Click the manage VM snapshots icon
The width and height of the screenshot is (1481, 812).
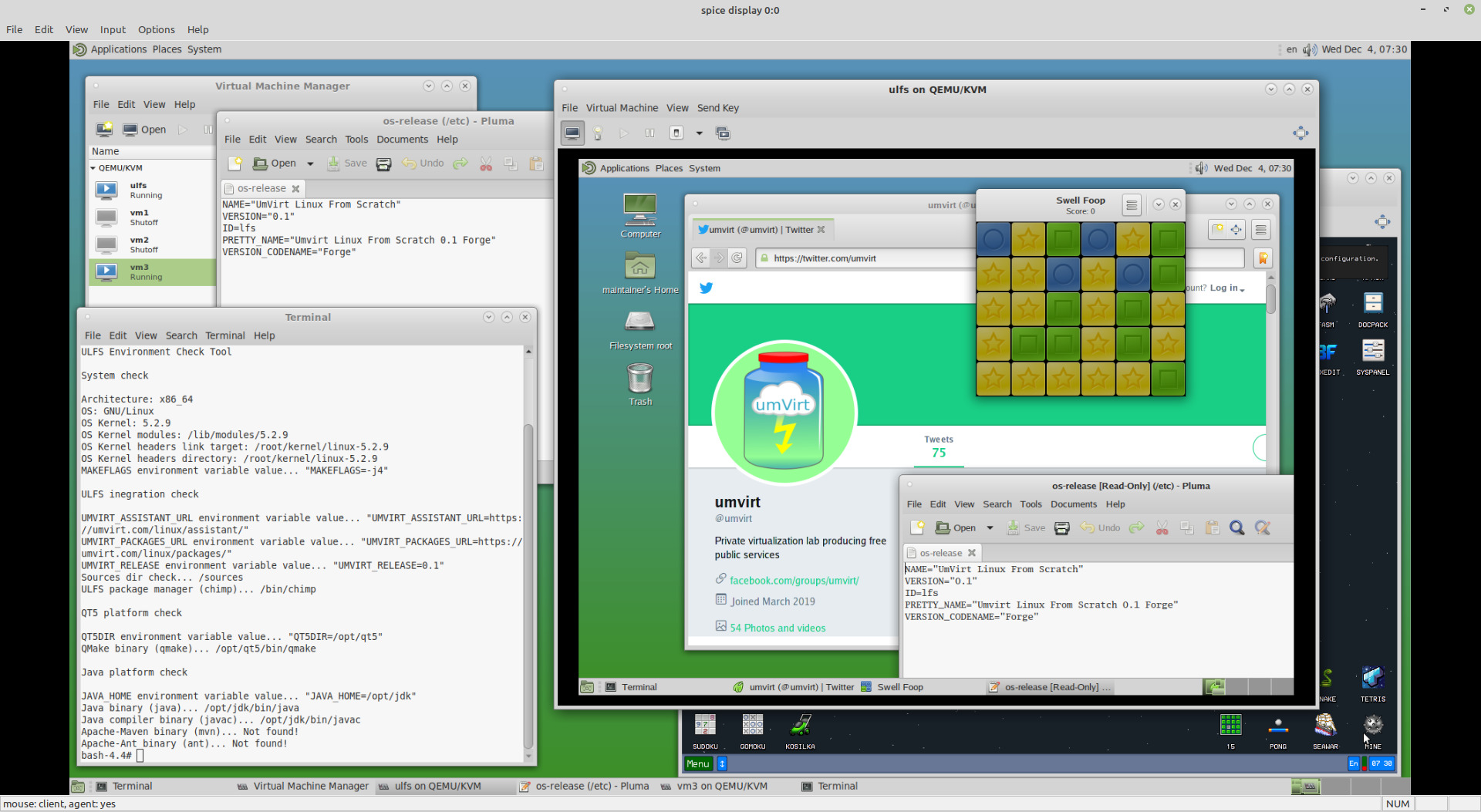[x=723, y=133]
